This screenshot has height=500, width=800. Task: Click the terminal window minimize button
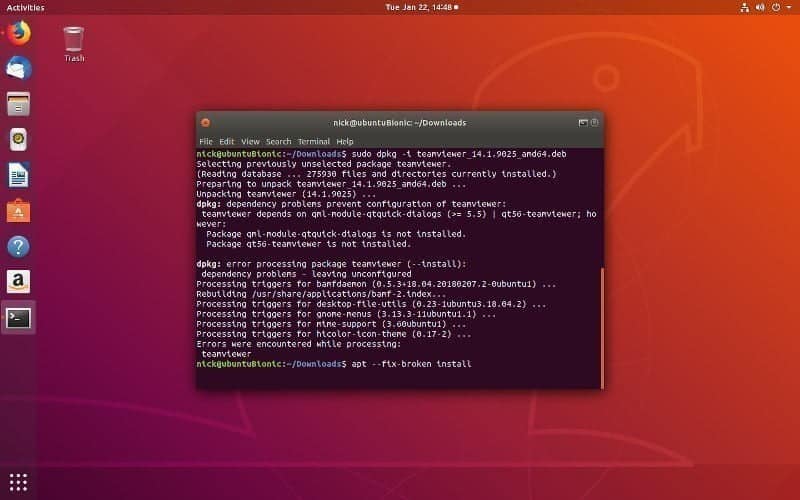pos(583,122)
